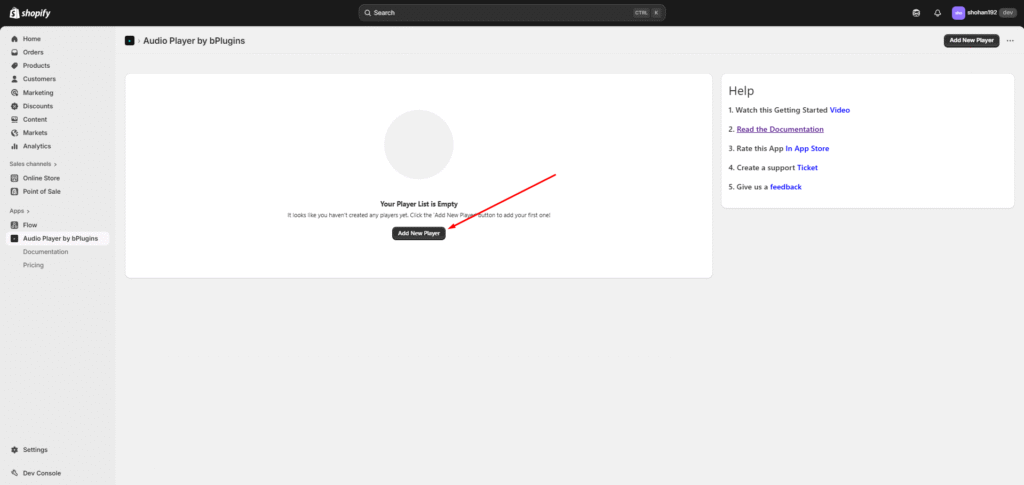Open Dev Console at bottom left

click(40, 472)
